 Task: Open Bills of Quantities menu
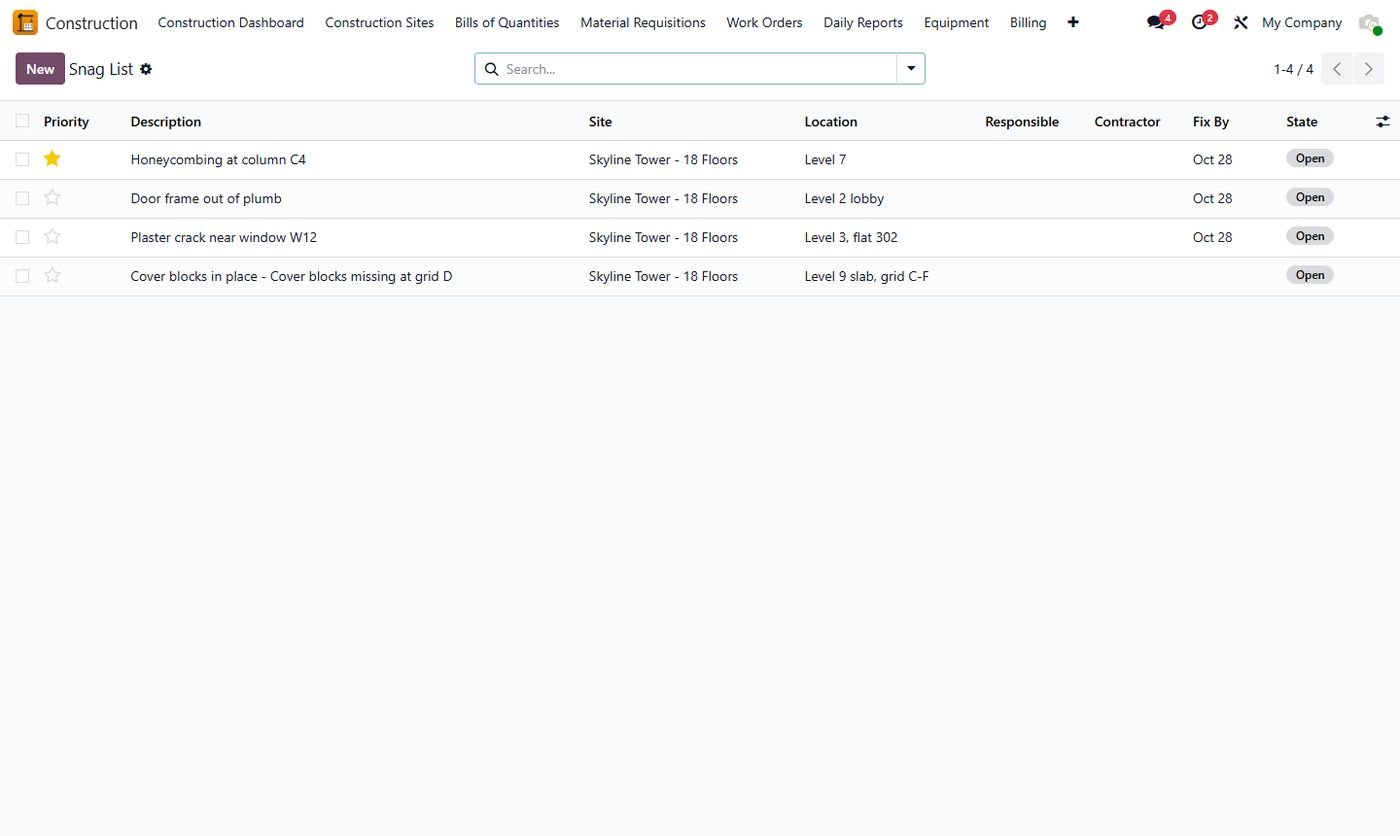coord(507,22)
